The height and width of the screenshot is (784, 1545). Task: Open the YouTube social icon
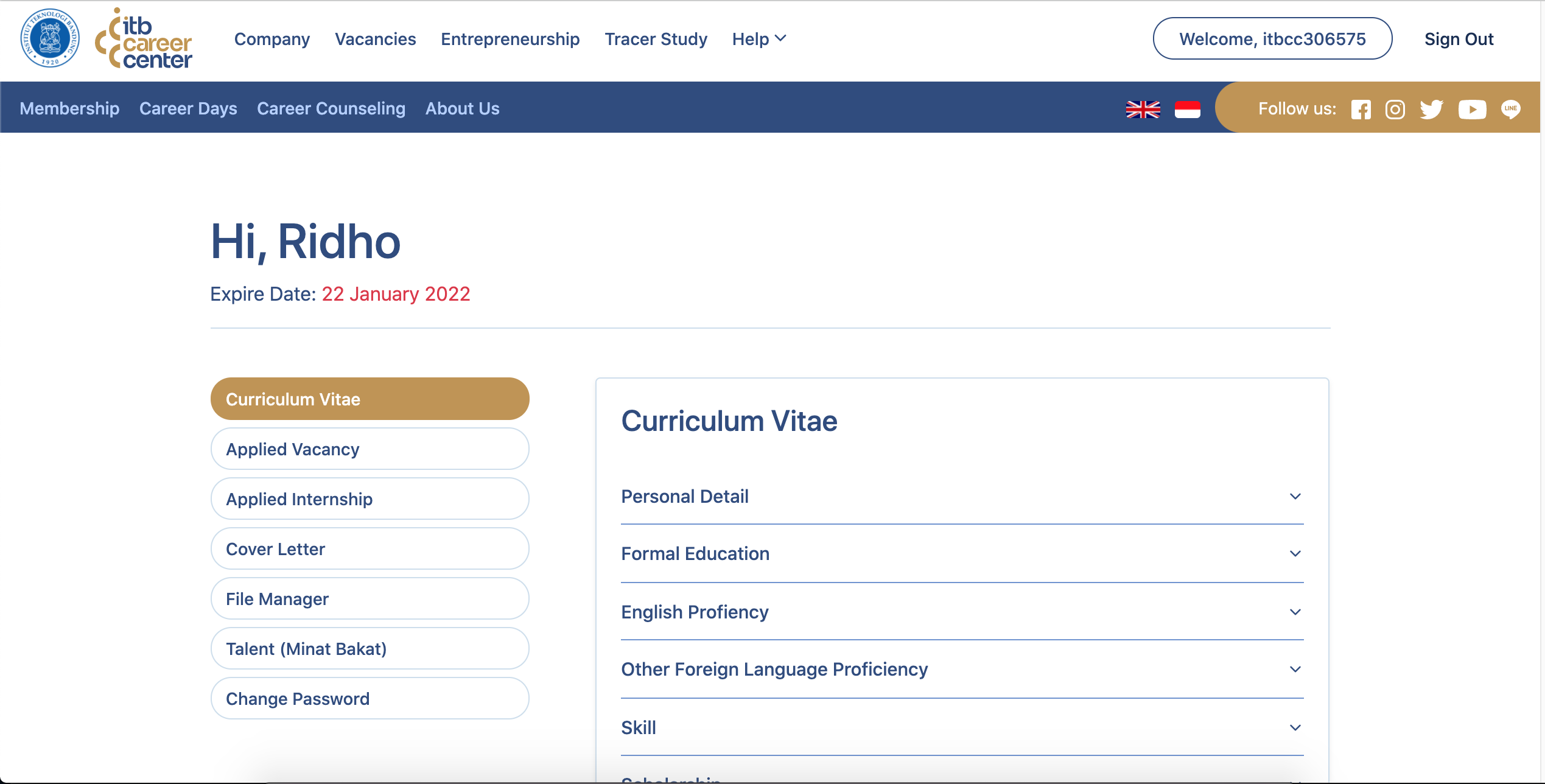pos(1471,110)
